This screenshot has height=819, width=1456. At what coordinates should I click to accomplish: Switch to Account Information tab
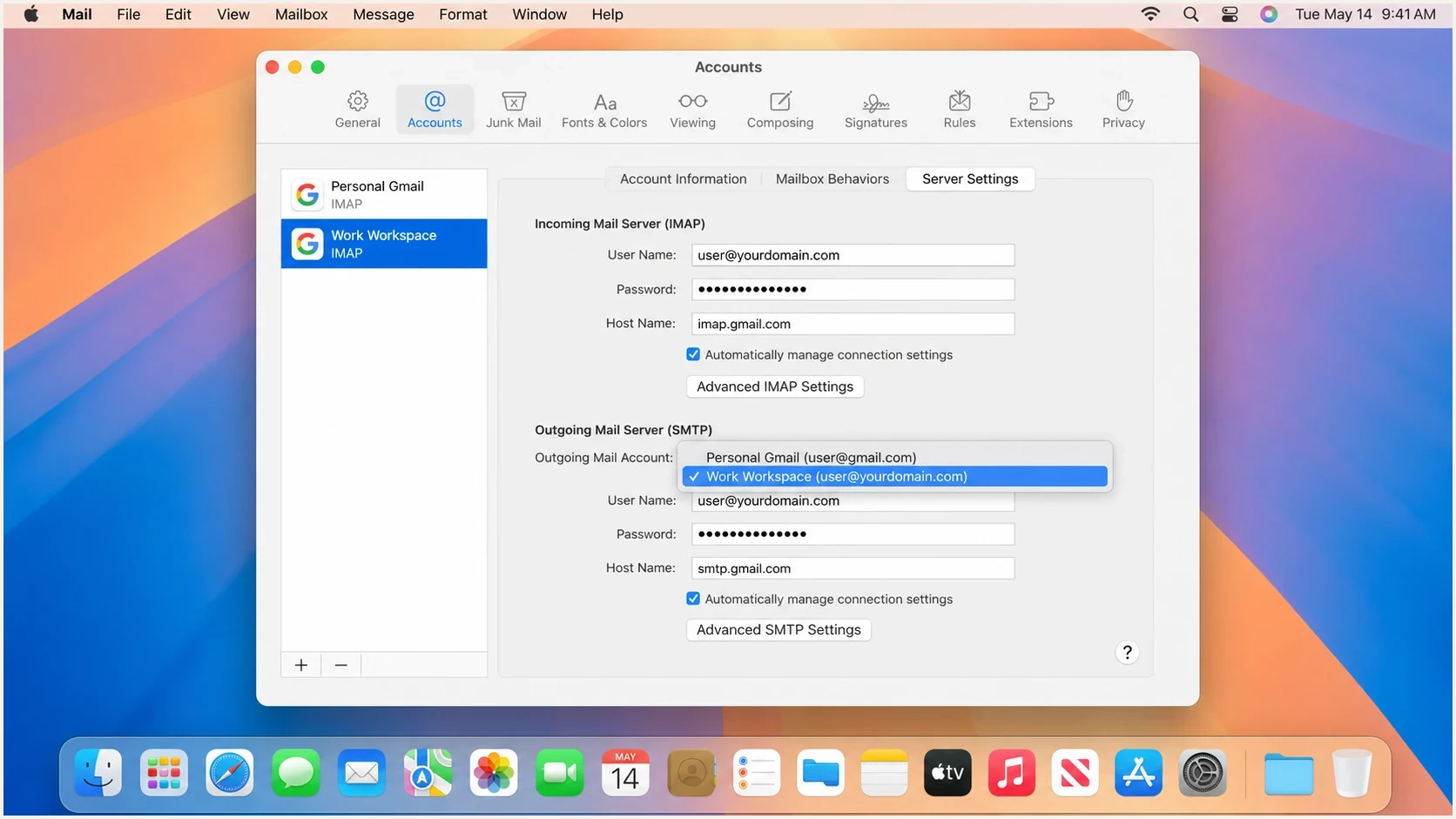tap(683, 178)
